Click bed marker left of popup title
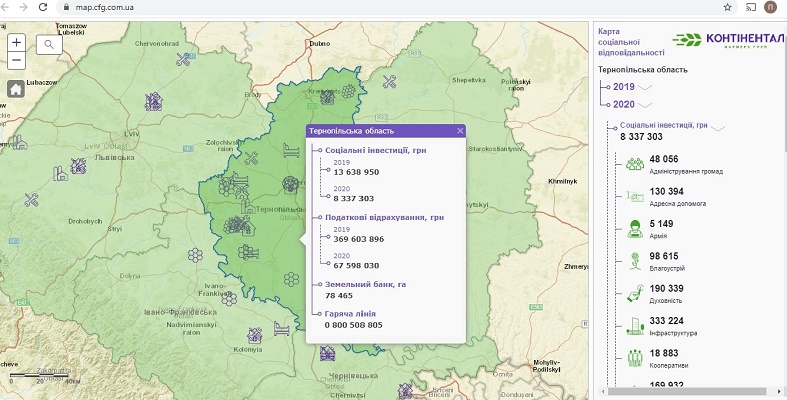The image size is (787, 400). pyautogui.click(x=291, y=150)
